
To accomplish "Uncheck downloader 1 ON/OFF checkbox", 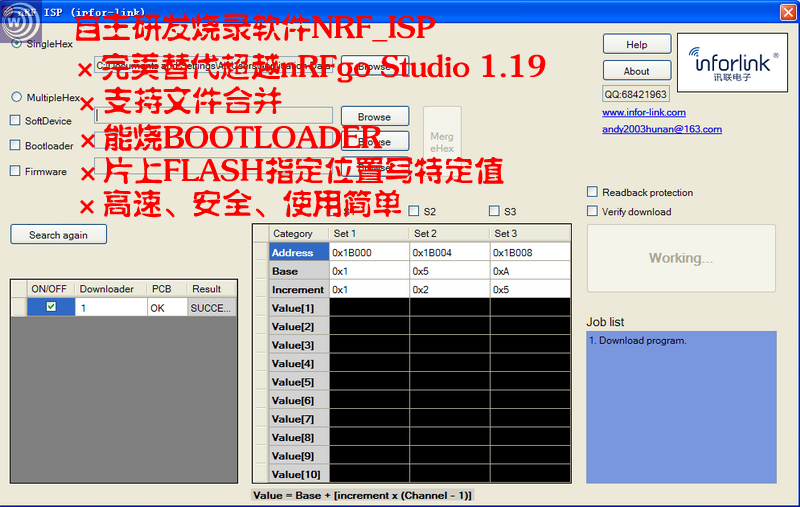I will (51, 307).
